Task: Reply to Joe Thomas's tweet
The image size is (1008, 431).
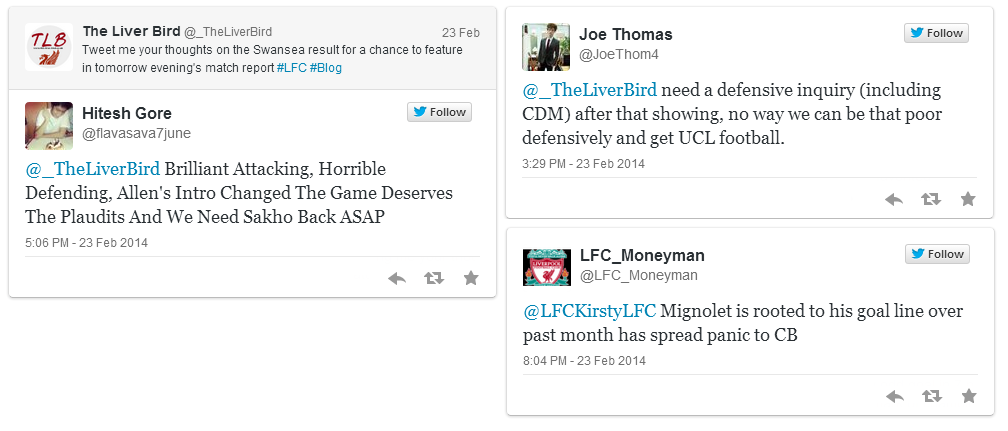Action: click(x=894, y=199)
